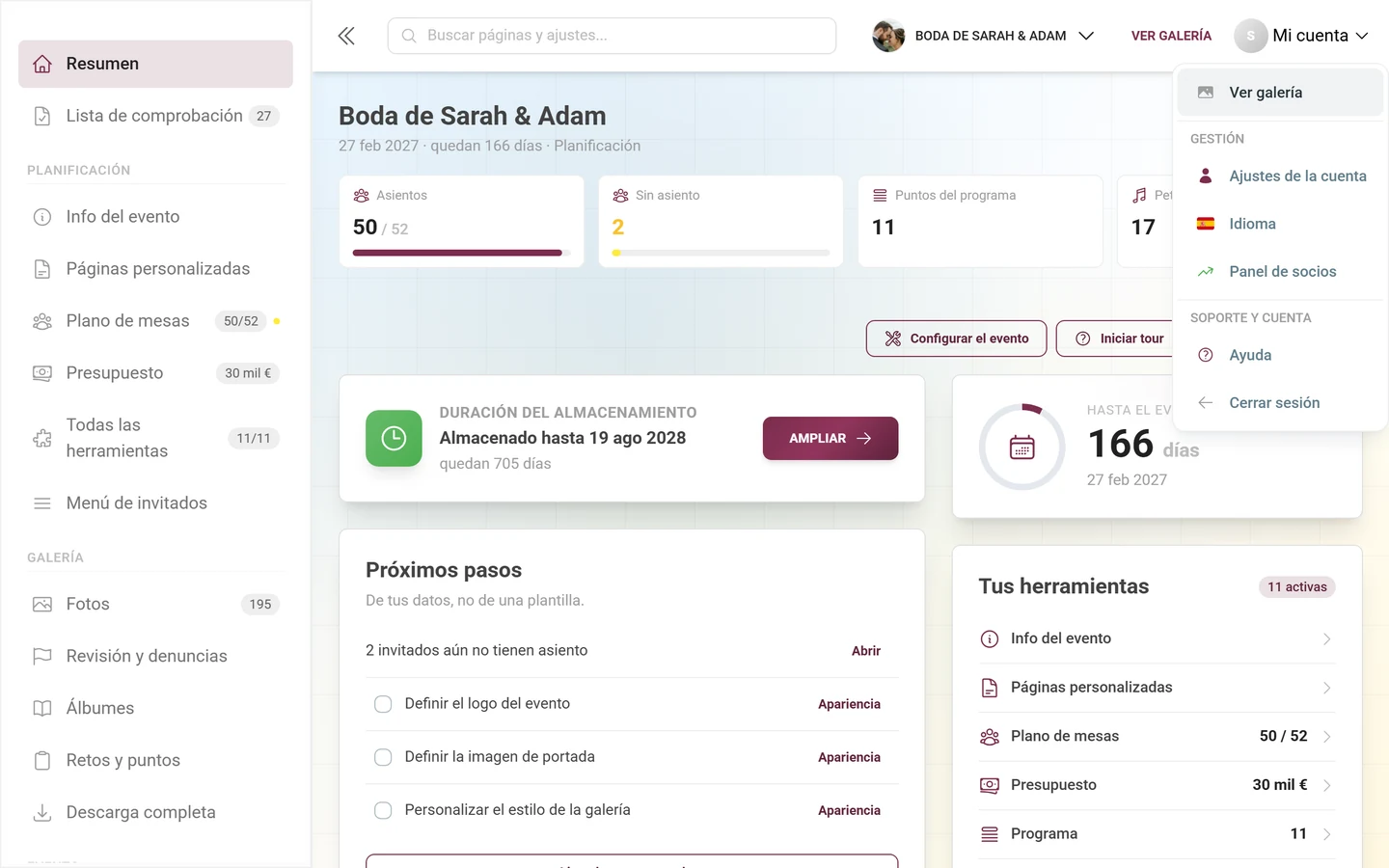The height and width of the screenshot is (868, 1389).
Task: Click the Info del evento sidebar icon
Action: click(42, 217)
